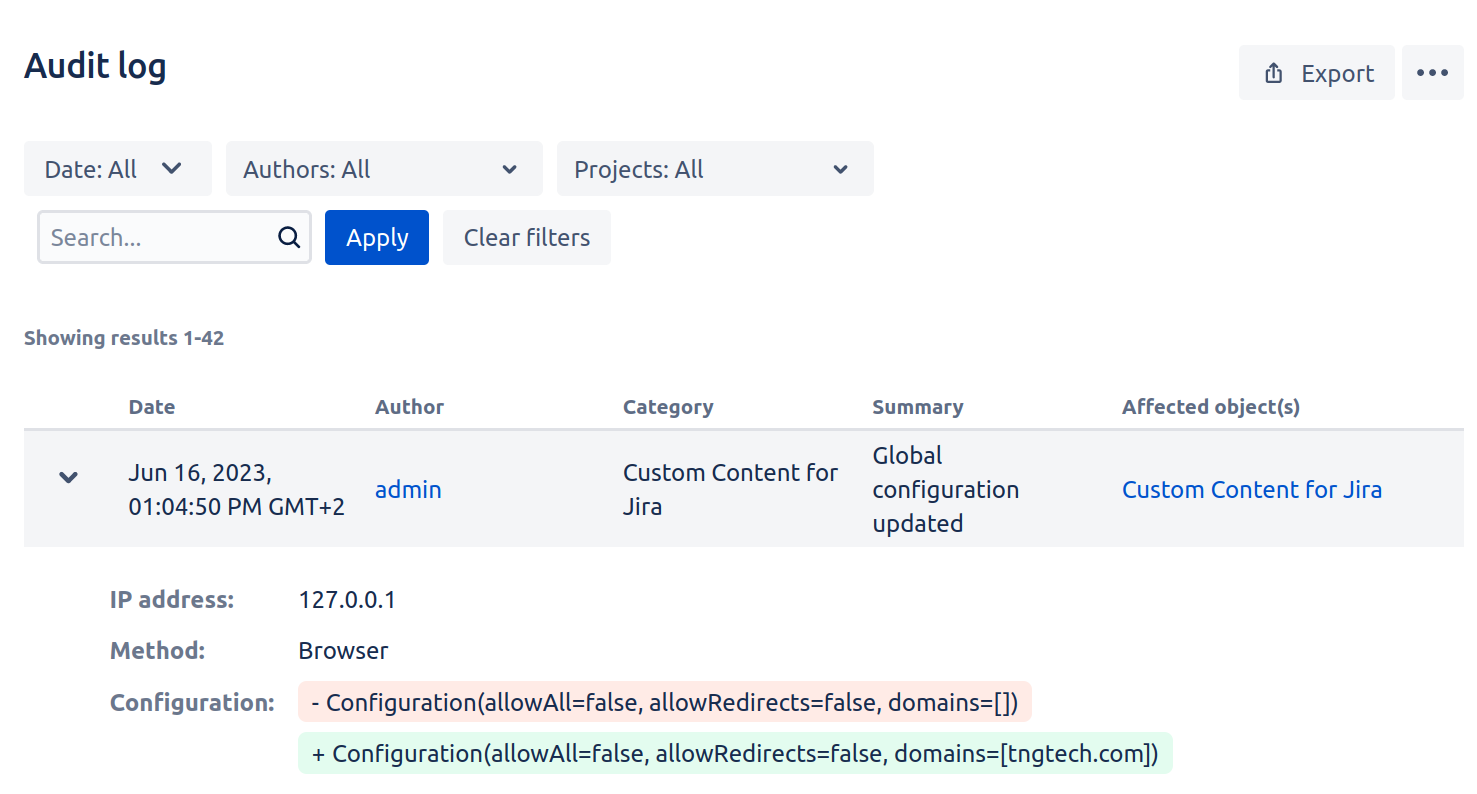This screenshot has width=1477, height=794.
Task: Open the Custom Content for Jira link
Action: pyautogui.click(x=1251, y=489)
